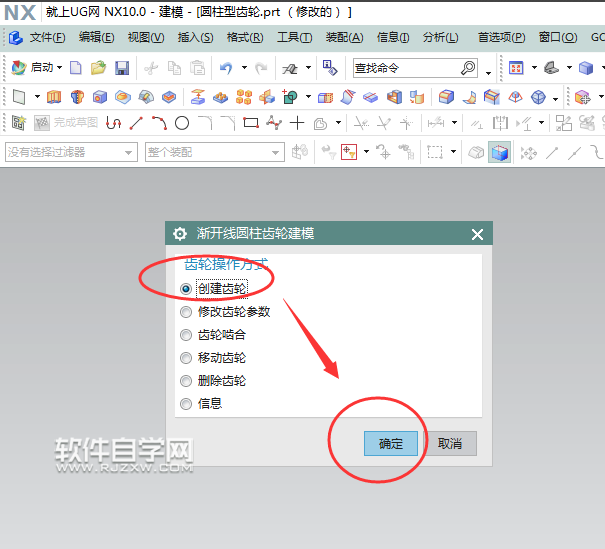Select the rectangle sketch tool
Viewport: 605px width, 549px height.
point(251,123)
